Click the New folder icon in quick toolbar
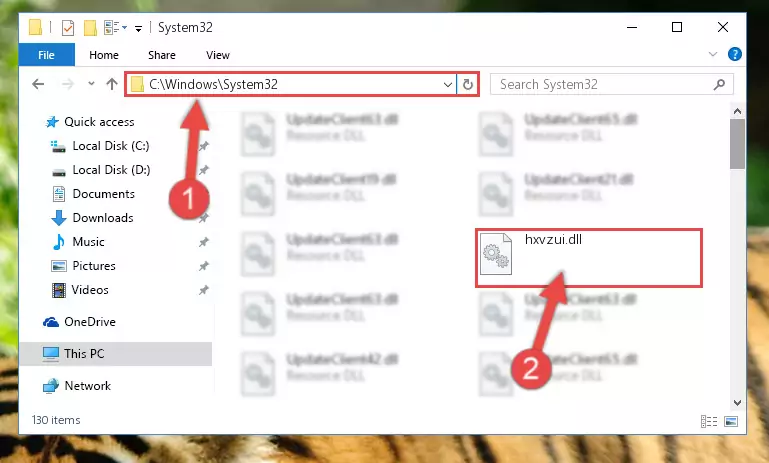This screenshot has width=769, height=463. point(90,28)
